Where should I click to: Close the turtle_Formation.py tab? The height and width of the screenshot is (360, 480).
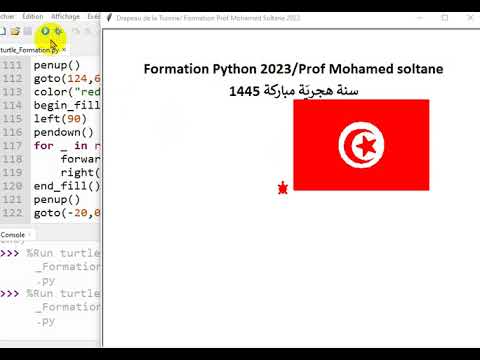point(64,50)
